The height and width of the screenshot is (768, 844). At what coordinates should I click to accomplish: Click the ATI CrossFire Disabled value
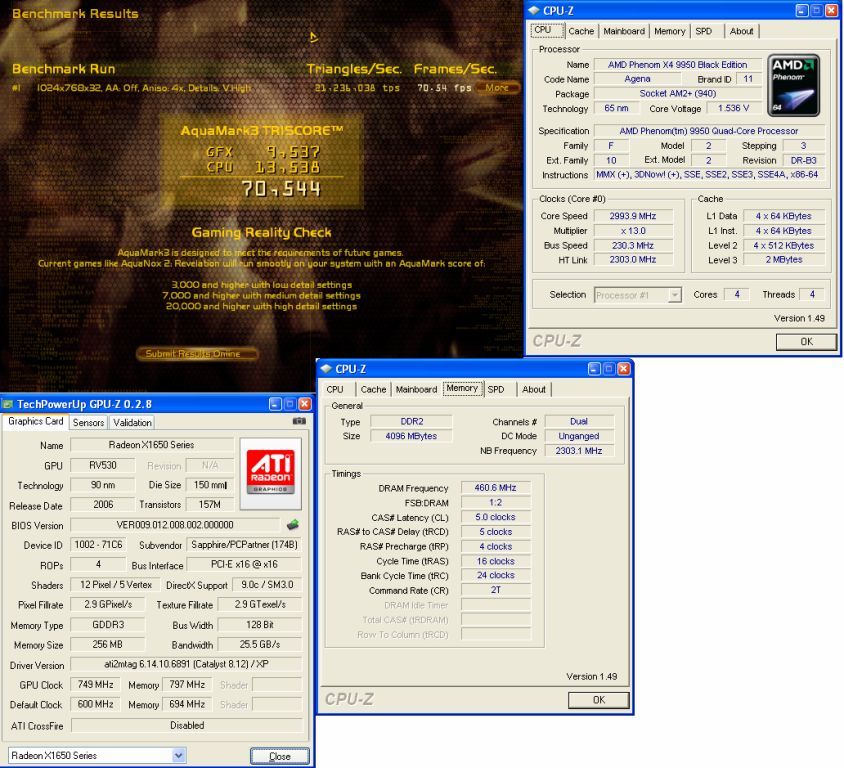click(x=186, y=725)
